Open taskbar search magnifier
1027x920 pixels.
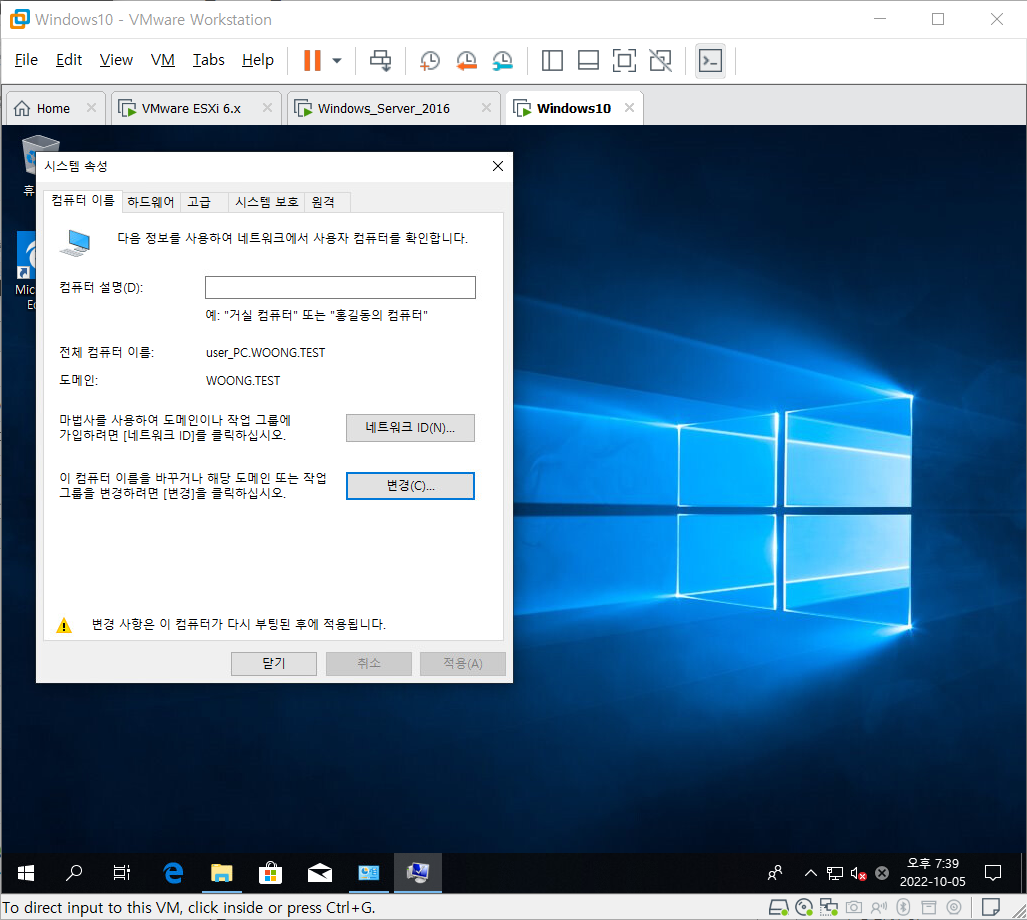click(x=74, y=872)
